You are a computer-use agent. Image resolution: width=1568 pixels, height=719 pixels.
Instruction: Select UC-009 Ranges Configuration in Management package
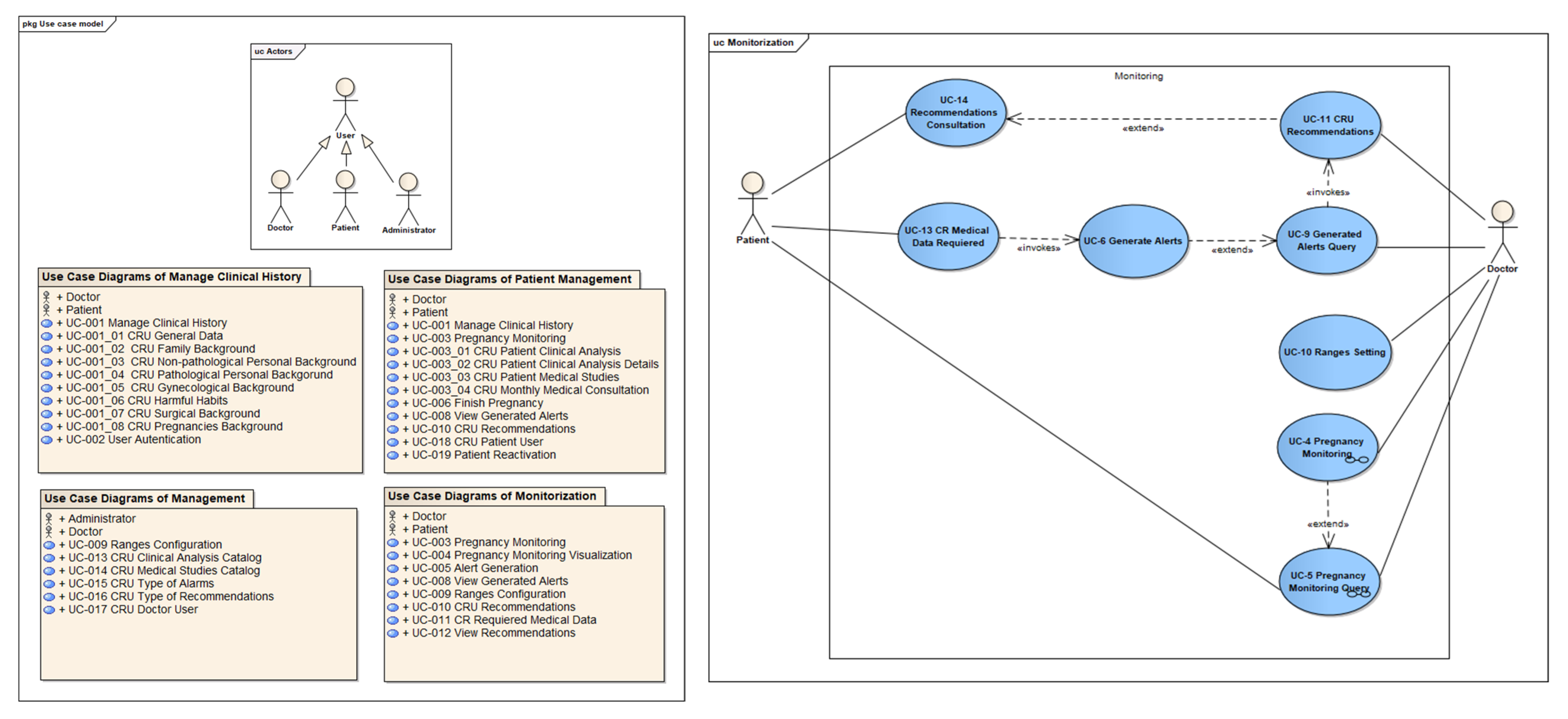click(133, 545)
